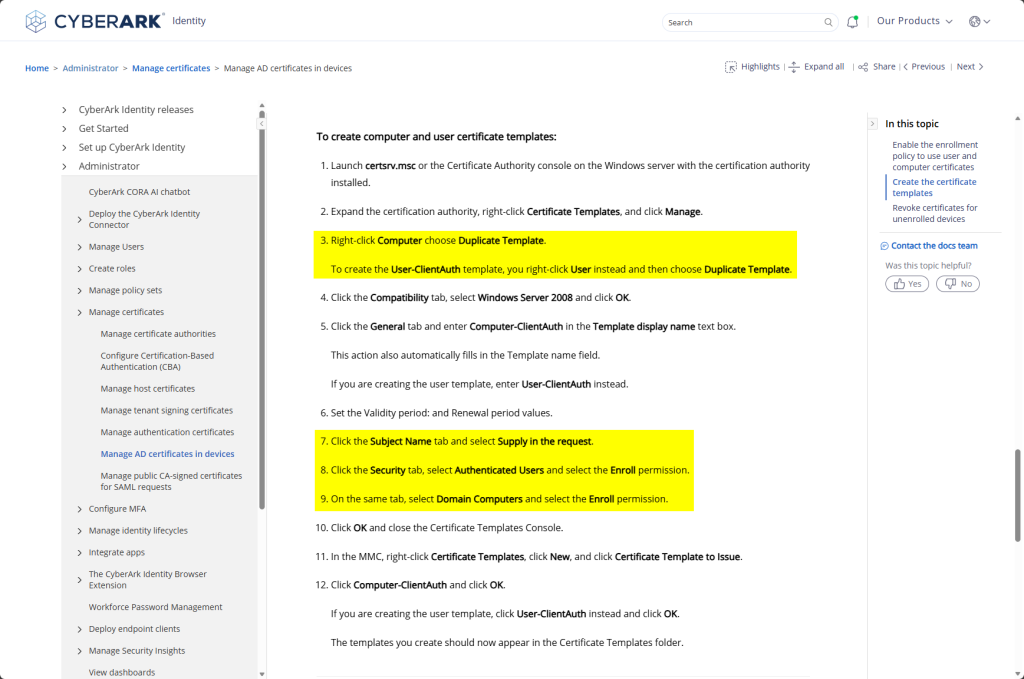Click into the Search input field
This screenshot has width=1024, height=679.
[740, 22]
